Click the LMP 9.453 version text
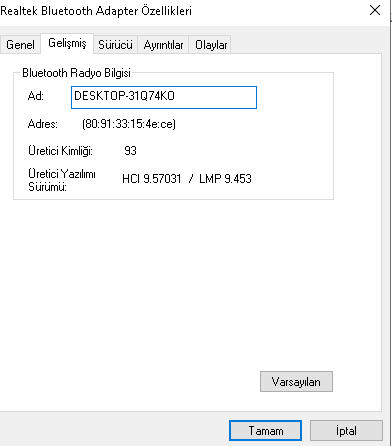This screenshot has width=392, height=446. point(225,179)
